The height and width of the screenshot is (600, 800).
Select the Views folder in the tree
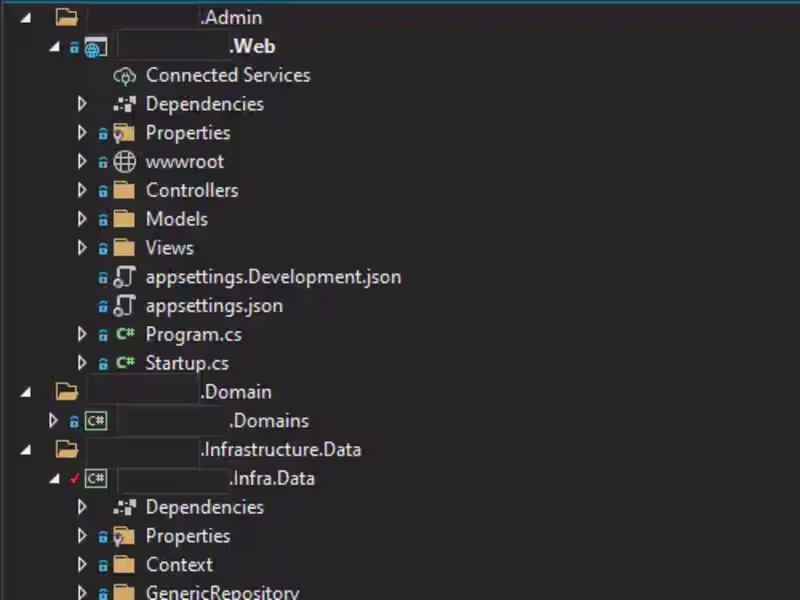tap(169, 247)
